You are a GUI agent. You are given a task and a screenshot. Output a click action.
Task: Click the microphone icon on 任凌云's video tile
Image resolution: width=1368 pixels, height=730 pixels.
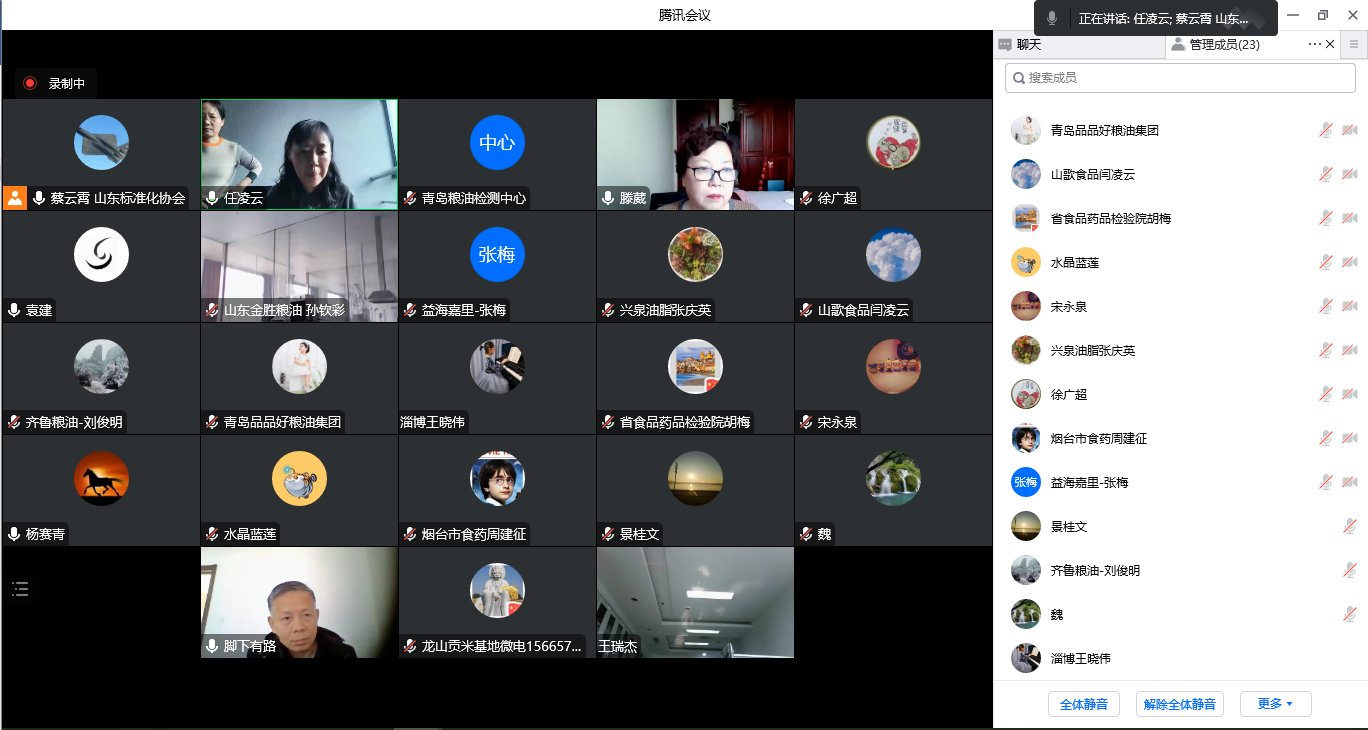(212, 198)
